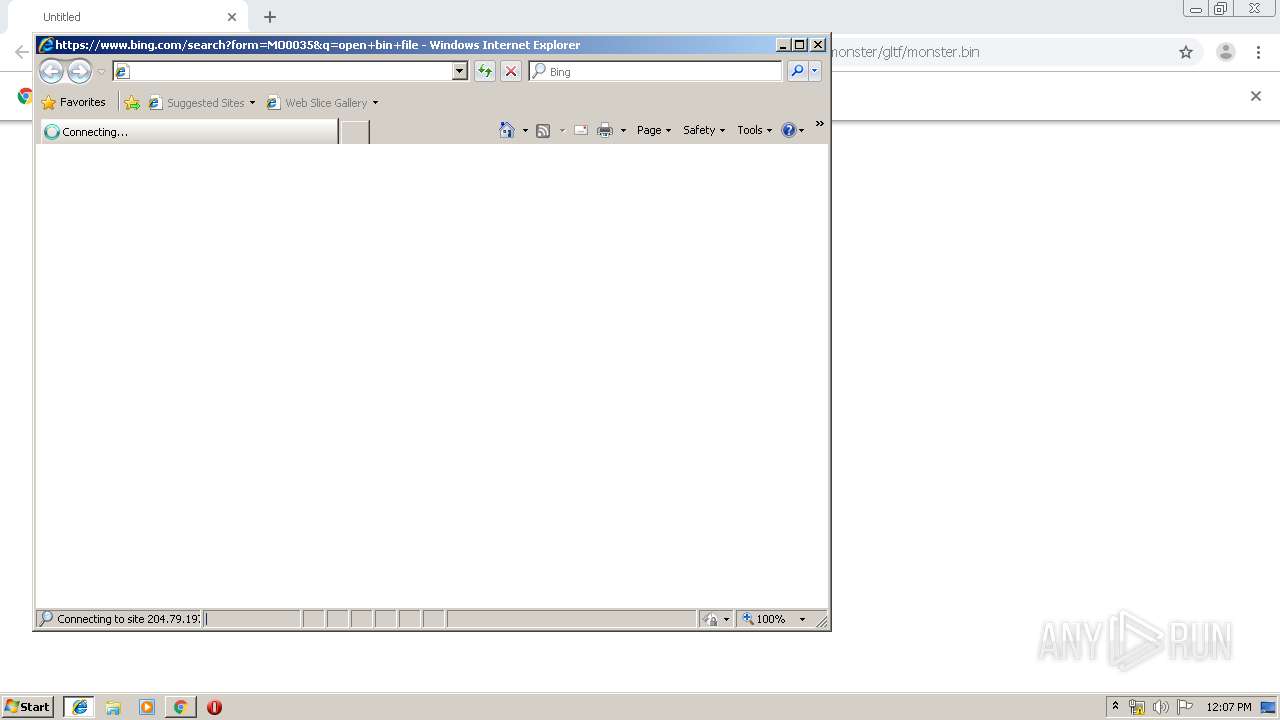Open the Tools menu
Image resolution: width=1280 pixels, height=720 pixels.
click(755, 130)
